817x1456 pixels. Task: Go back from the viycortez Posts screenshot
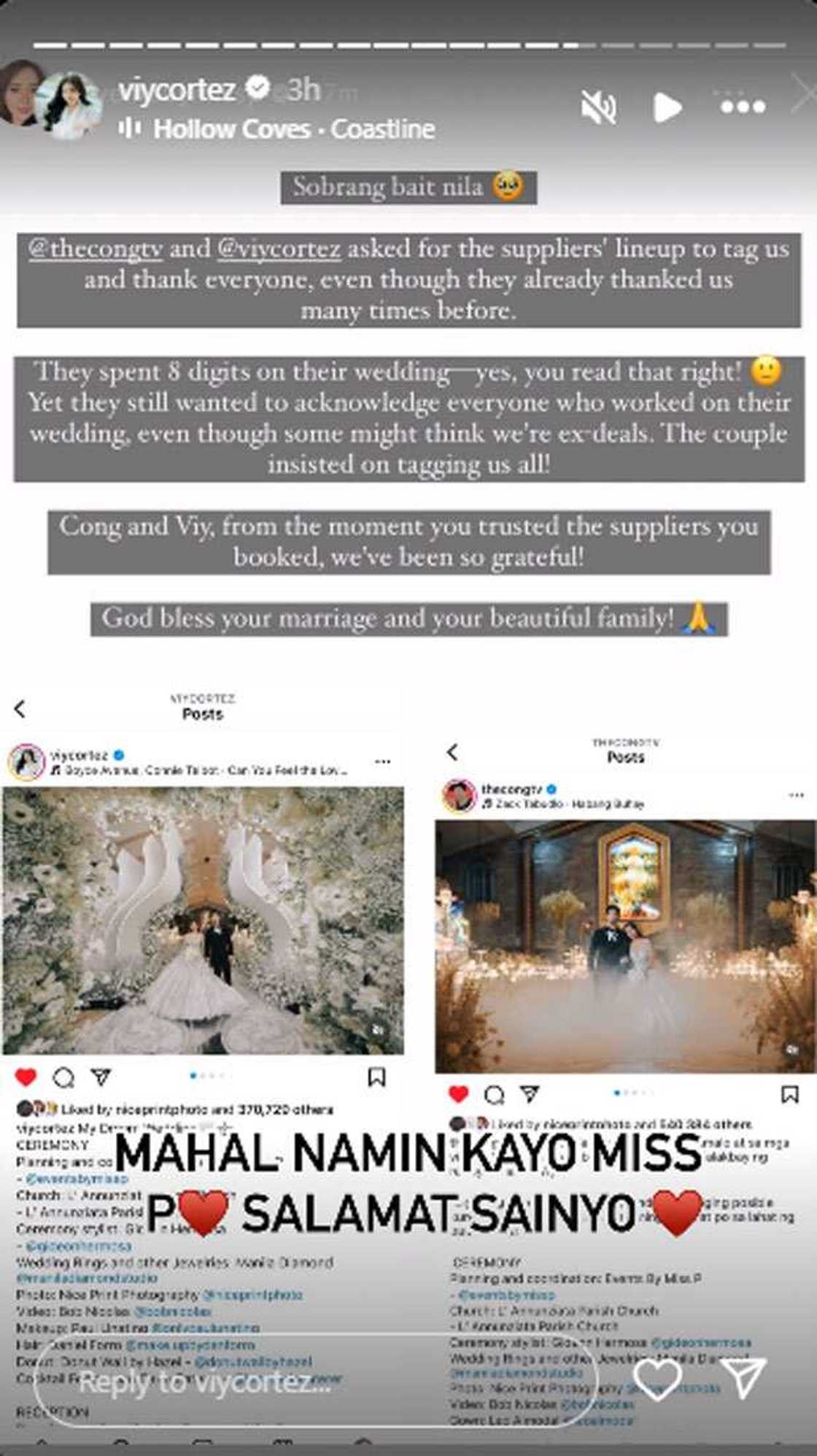pos(20,708)
